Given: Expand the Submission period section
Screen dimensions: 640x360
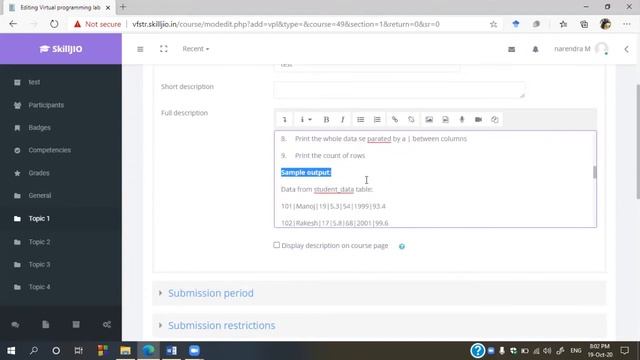Looking at the screenshot, I should click(211, 293).
